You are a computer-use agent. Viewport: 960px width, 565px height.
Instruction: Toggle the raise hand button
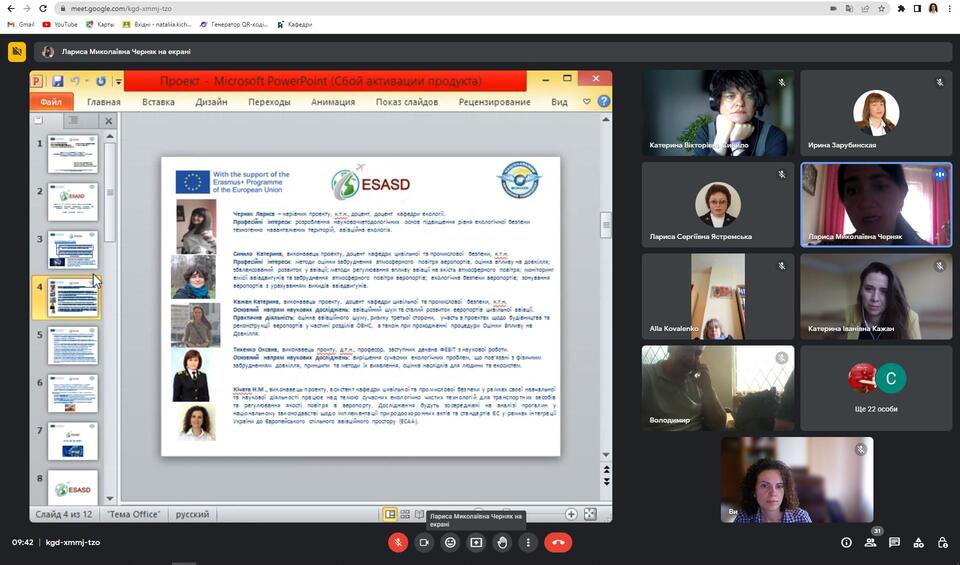(502, 542)
